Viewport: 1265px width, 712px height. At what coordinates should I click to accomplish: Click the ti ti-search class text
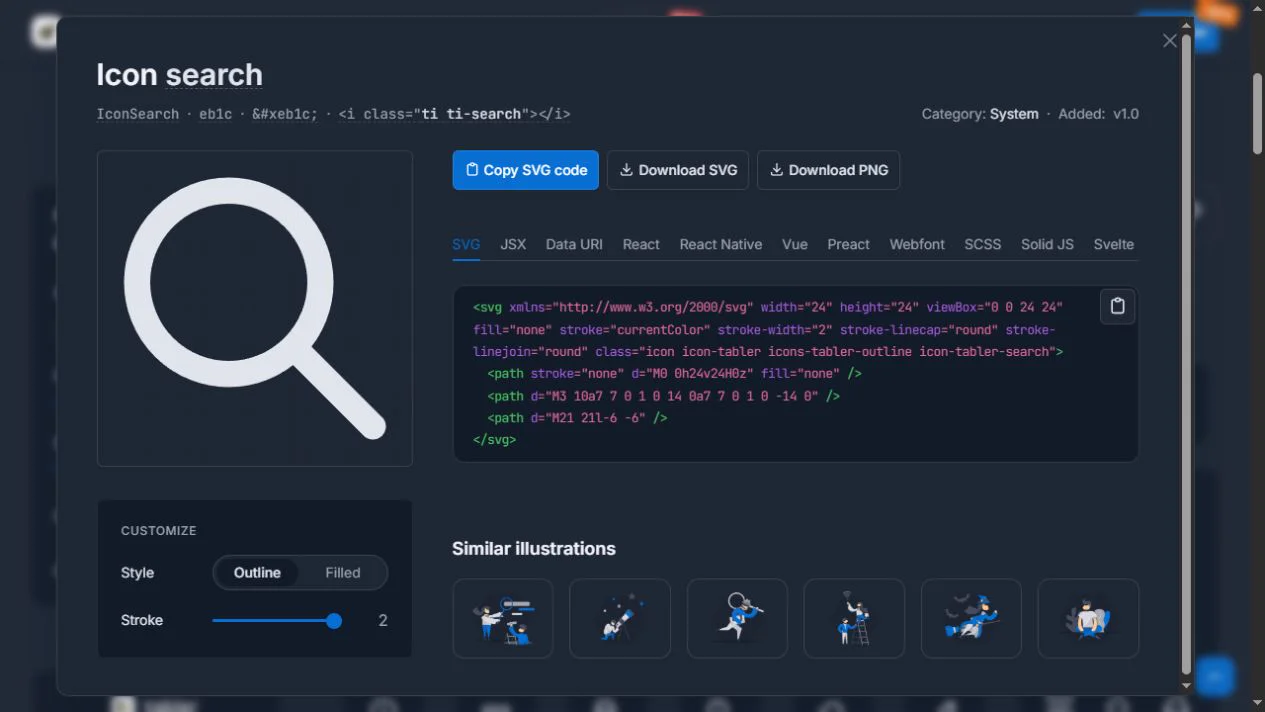pyautogui.click(x=471, y=114)
